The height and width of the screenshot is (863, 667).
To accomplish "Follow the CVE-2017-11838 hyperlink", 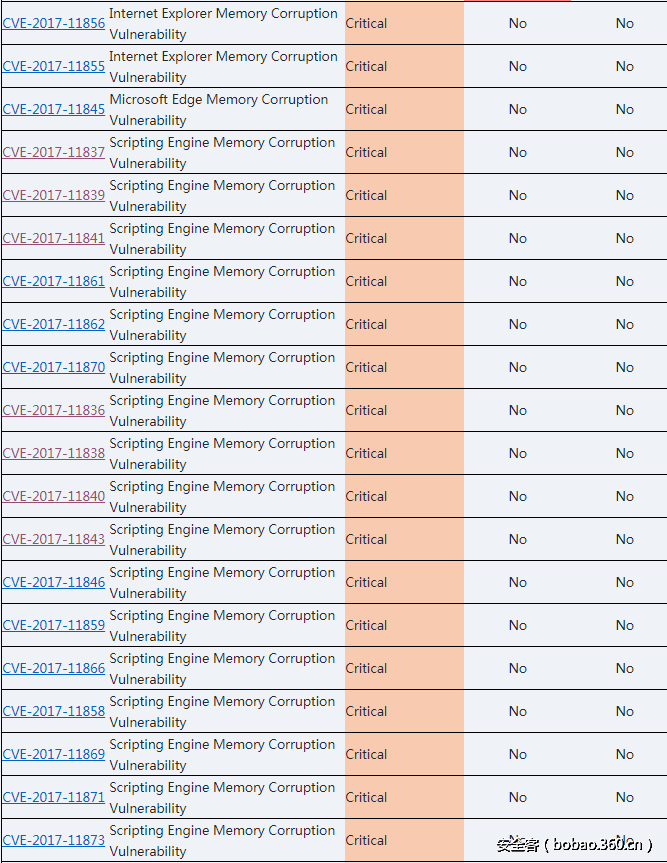I will tap(53, 454).
